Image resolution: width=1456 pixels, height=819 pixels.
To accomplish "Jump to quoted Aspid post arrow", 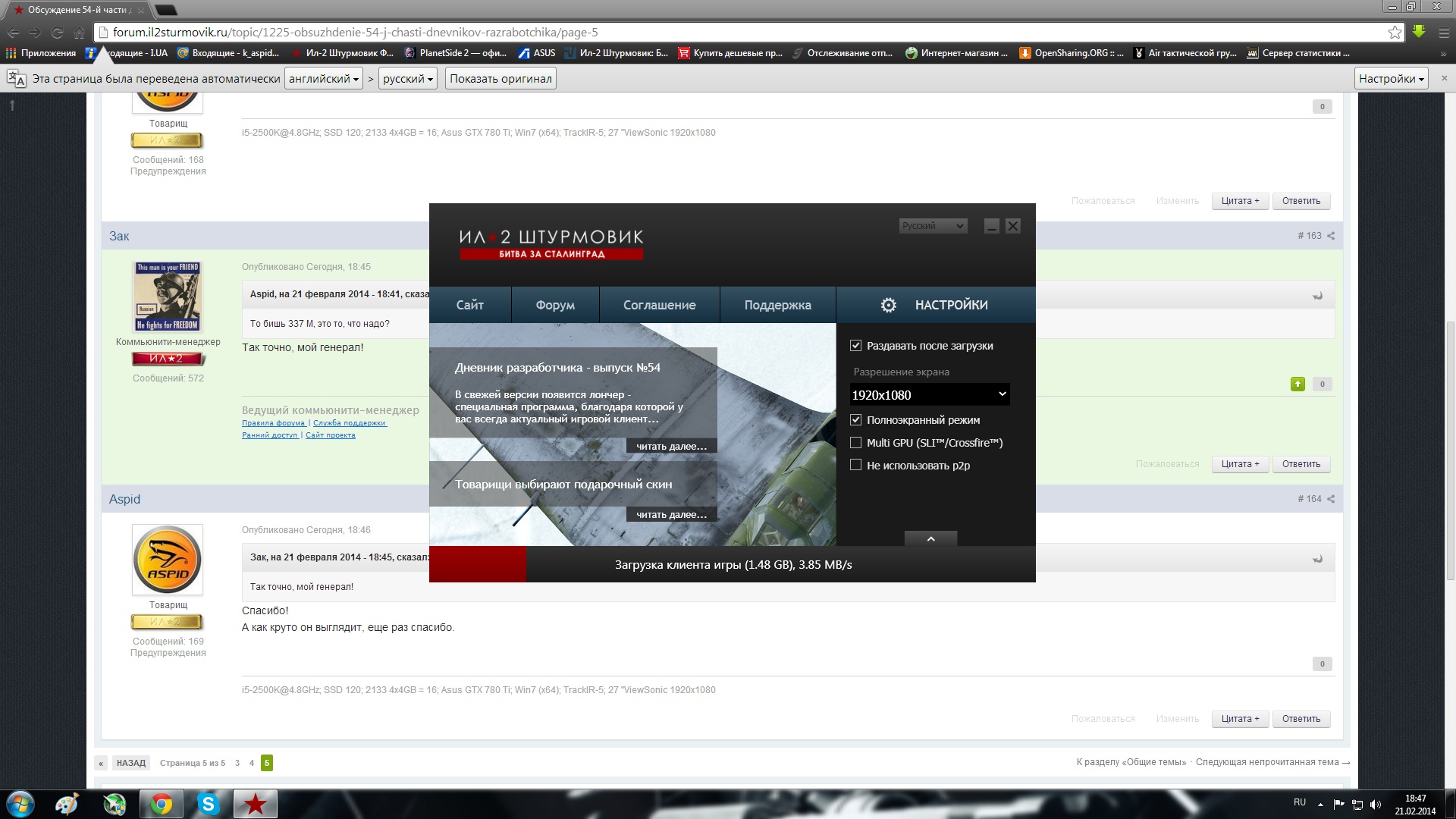I will tap(1318, 295).
